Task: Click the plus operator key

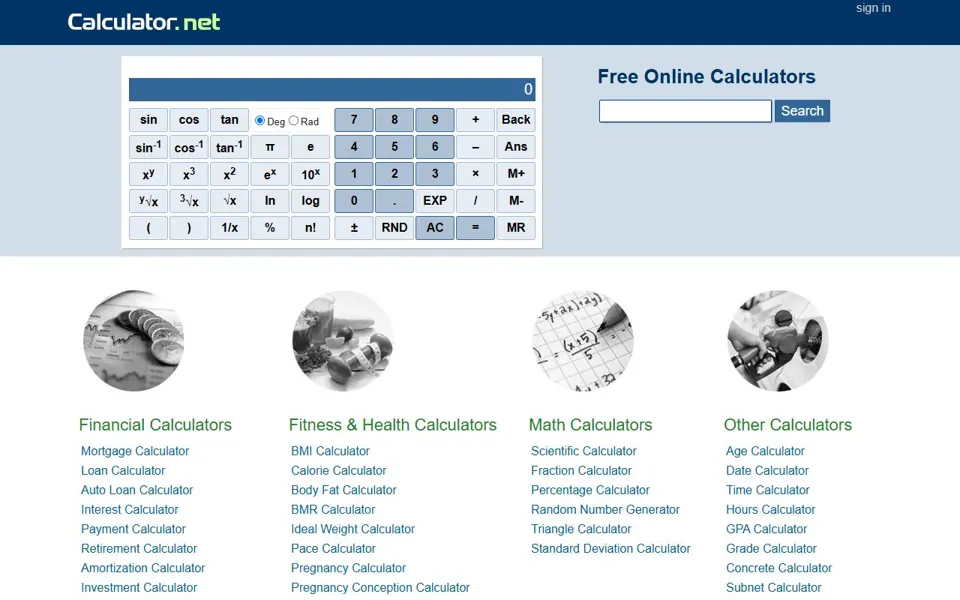Action: pos(475,120)
